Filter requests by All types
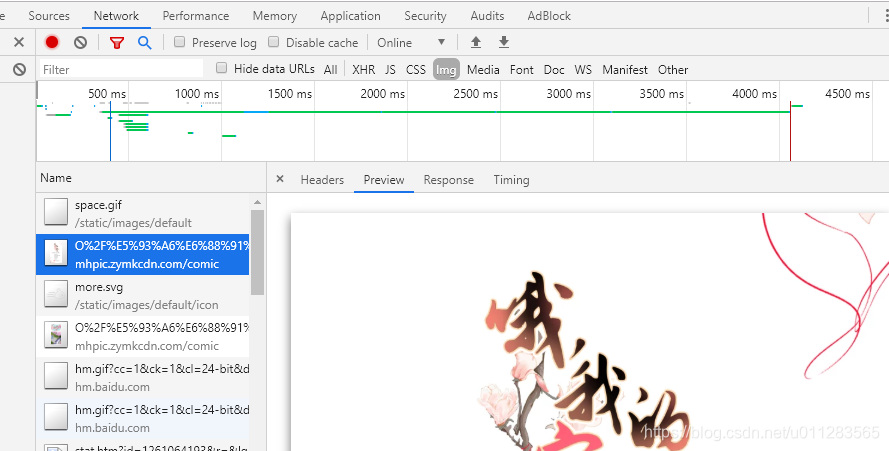This screenshot has height=451, width=889. (331, 70)
